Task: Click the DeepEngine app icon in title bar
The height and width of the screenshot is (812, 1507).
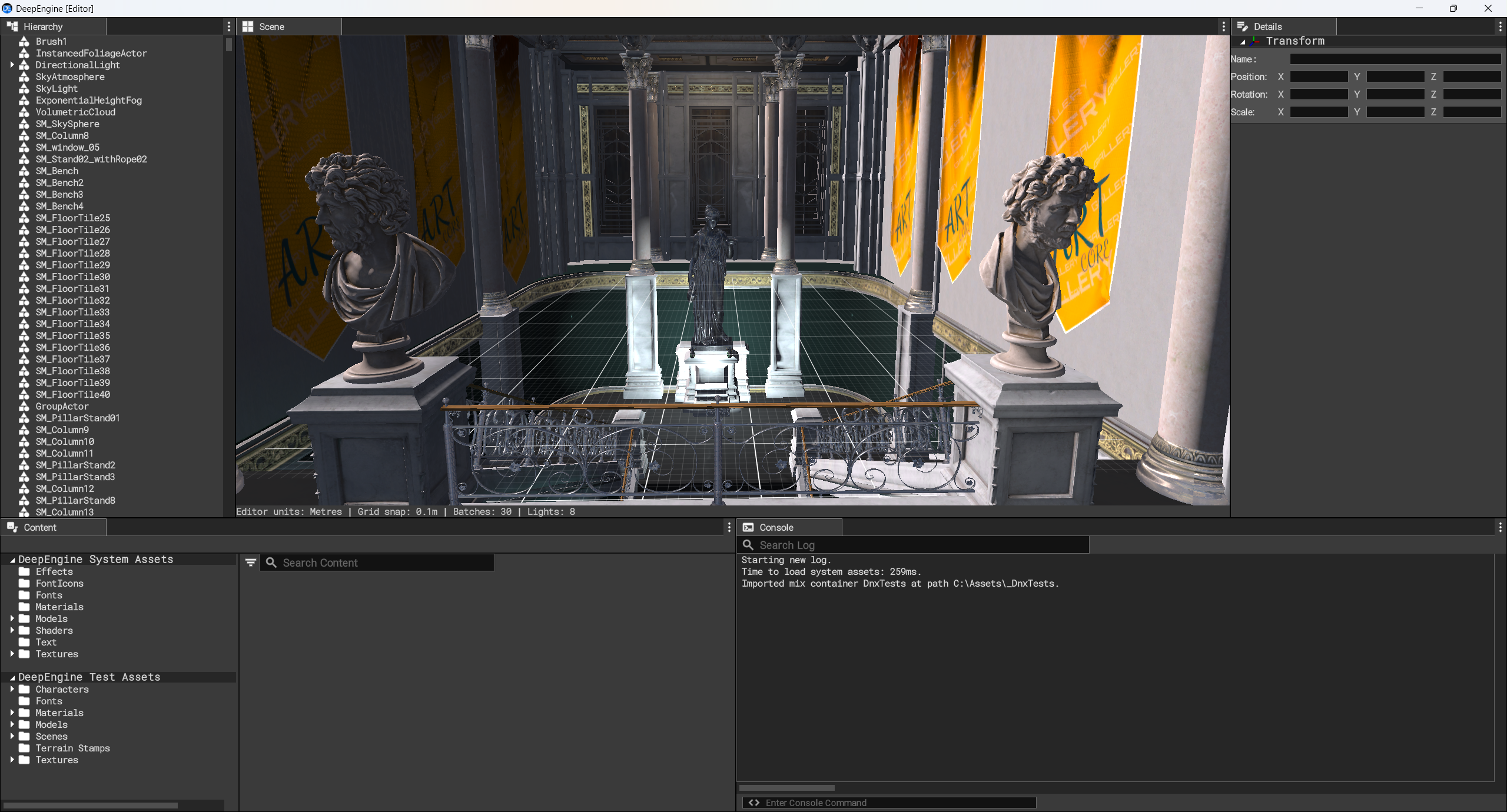Action: tap(7, 8)
